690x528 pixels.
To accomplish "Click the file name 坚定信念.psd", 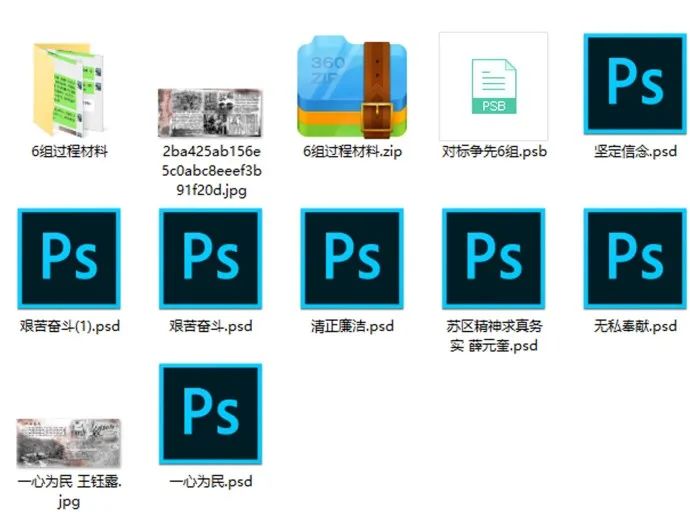I will point(635,152).
